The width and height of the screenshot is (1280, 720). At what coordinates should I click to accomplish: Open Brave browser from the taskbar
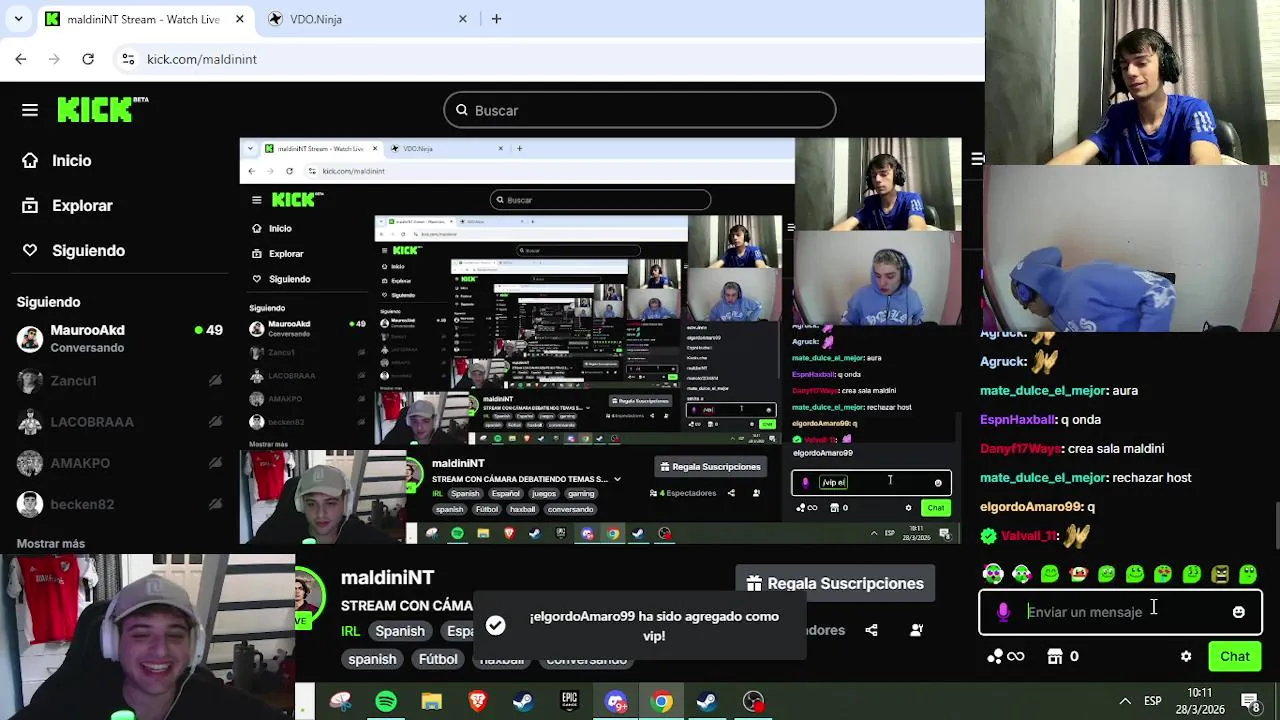pyautogui.click(x=478, y=702)
